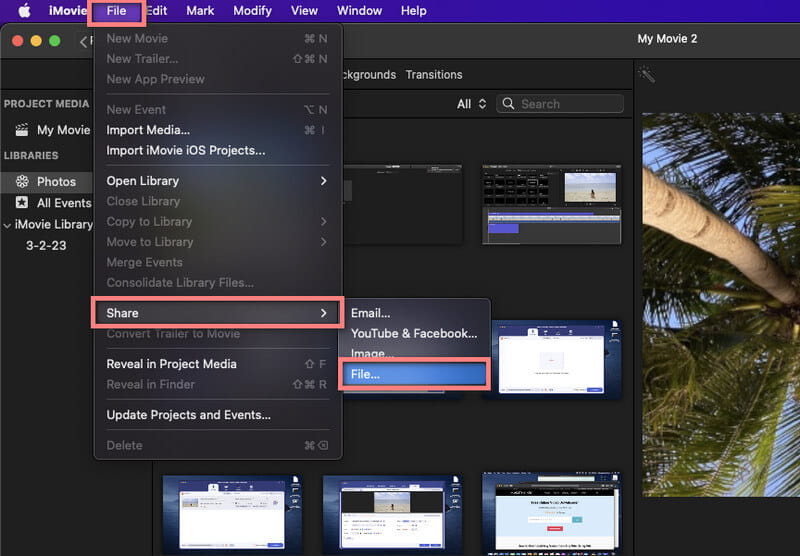Select File… in Share submenu
This screenshot has height=556, width=800.
point(414,374)
